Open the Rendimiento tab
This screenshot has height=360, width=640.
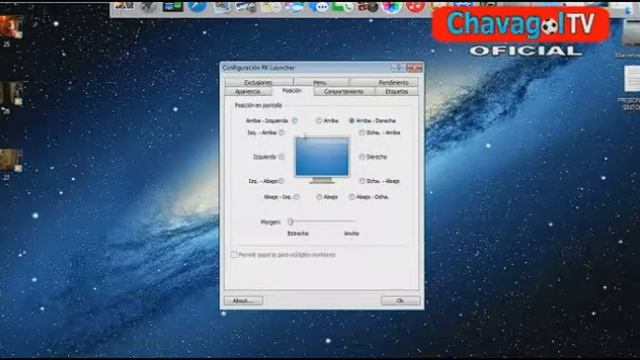pyautogui.click(x=384, y=82)
